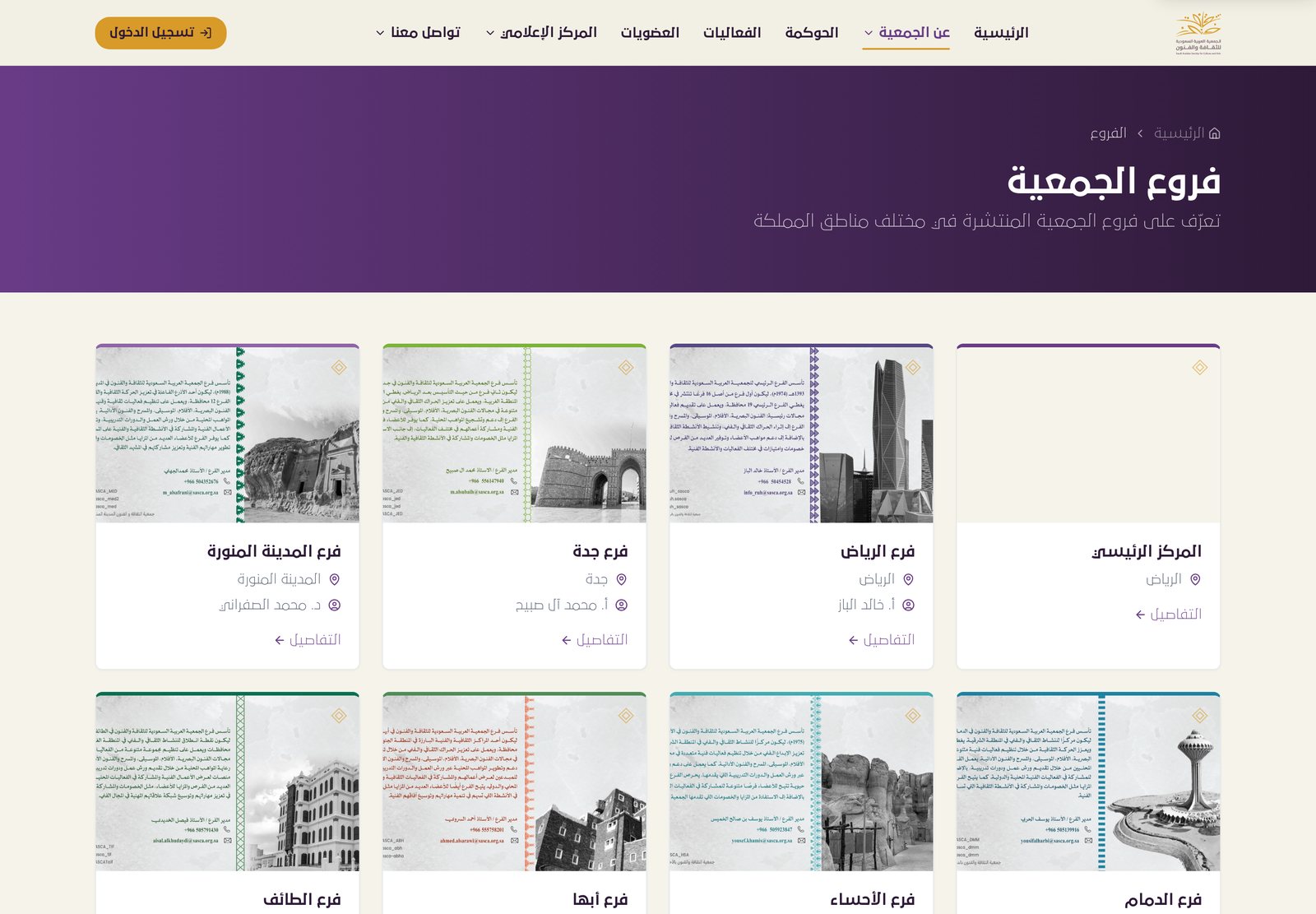Open the المركز الإعلامي menu item

[x=541, y=33]
